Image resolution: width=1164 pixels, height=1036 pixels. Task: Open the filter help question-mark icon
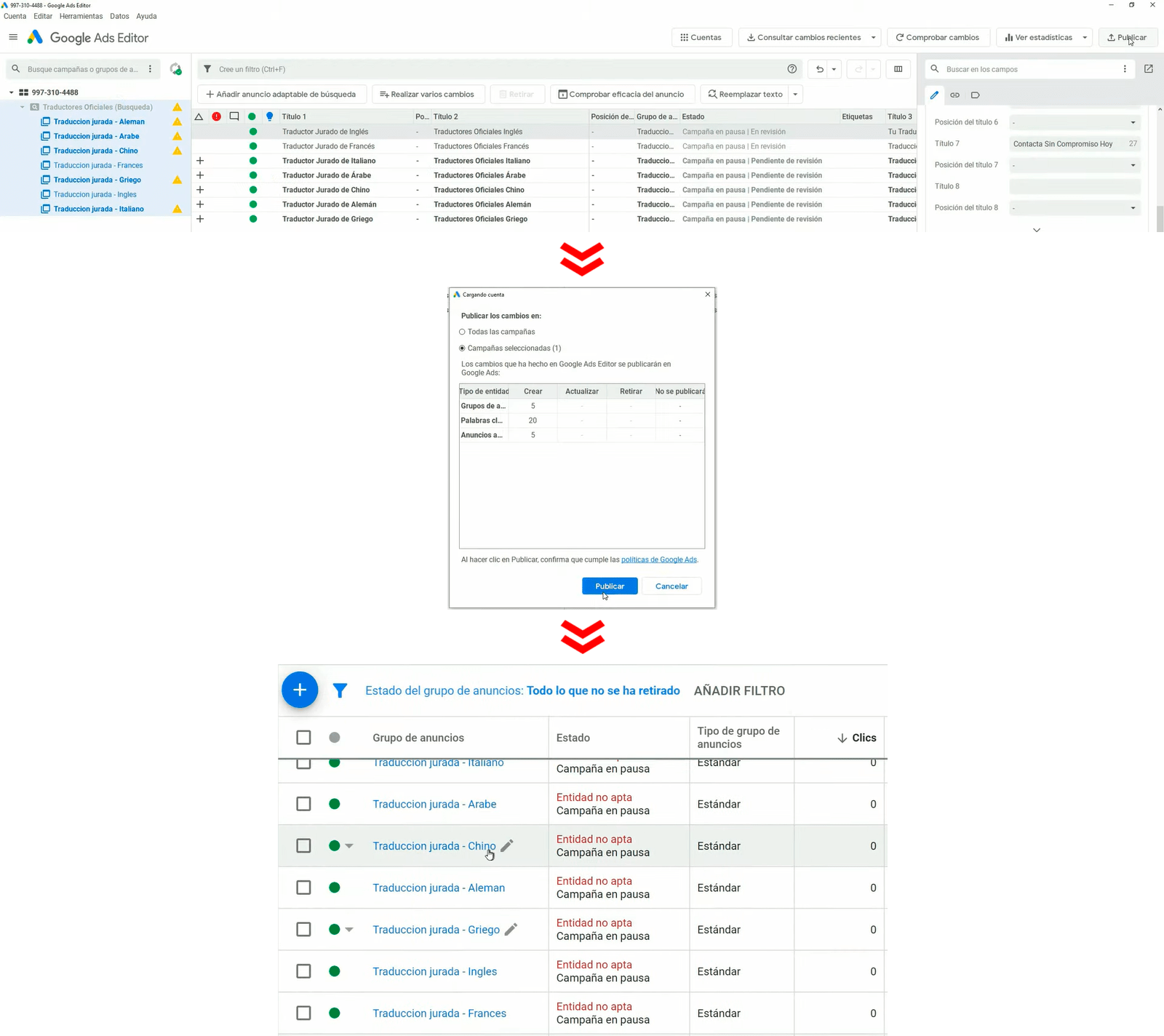[x=792, y=69]
